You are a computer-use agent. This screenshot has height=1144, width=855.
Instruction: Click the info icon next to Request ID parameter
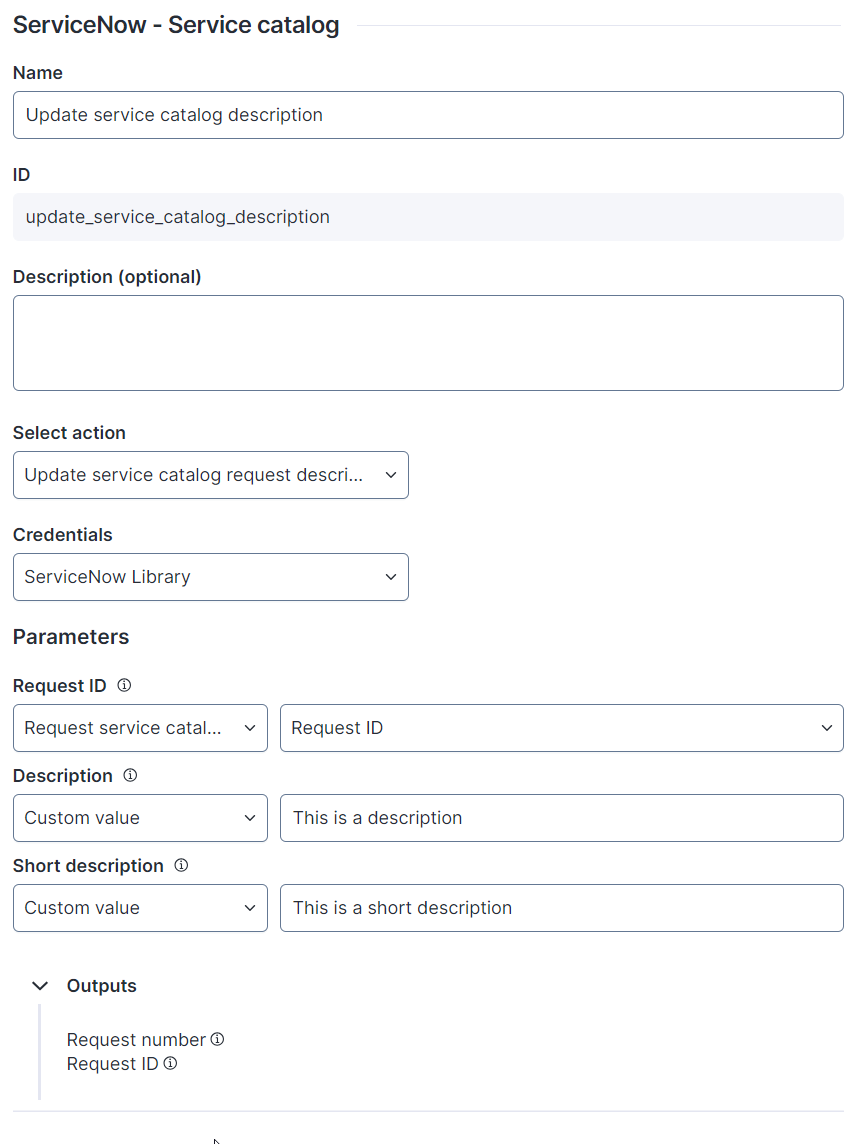pyautogui.click(x=124, y=685)
